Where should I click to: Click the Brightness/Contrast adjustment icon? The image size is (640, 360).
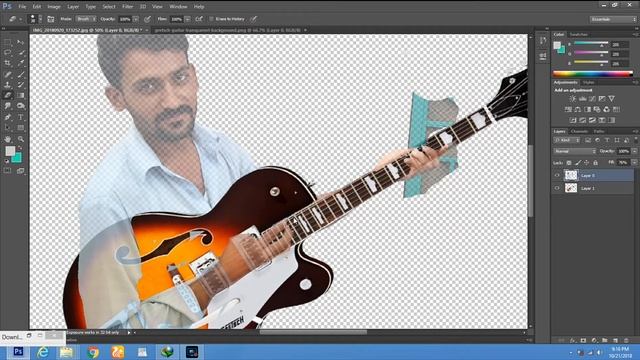(x=573, y=99)
